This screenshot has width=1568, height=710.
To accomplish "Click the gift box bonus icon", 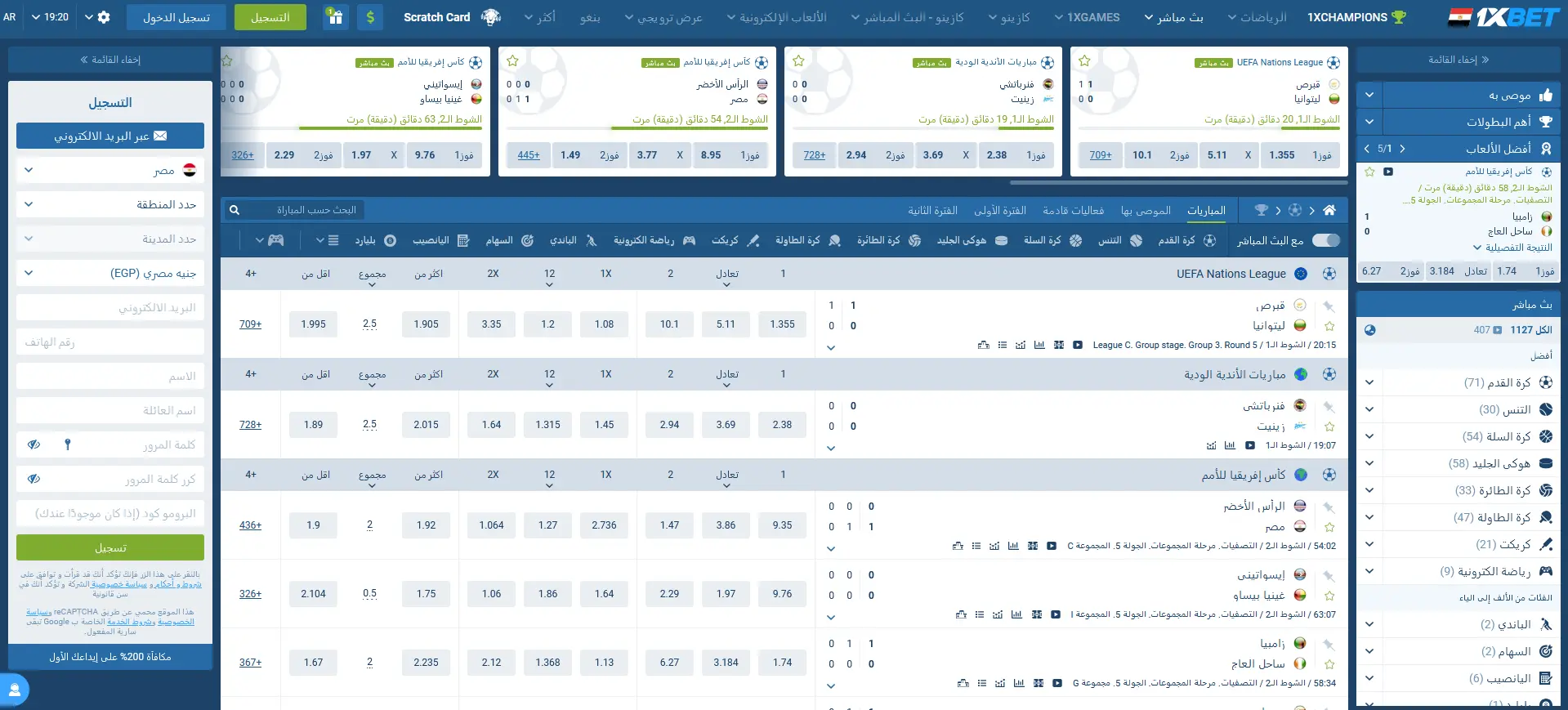I will [335, 17].
